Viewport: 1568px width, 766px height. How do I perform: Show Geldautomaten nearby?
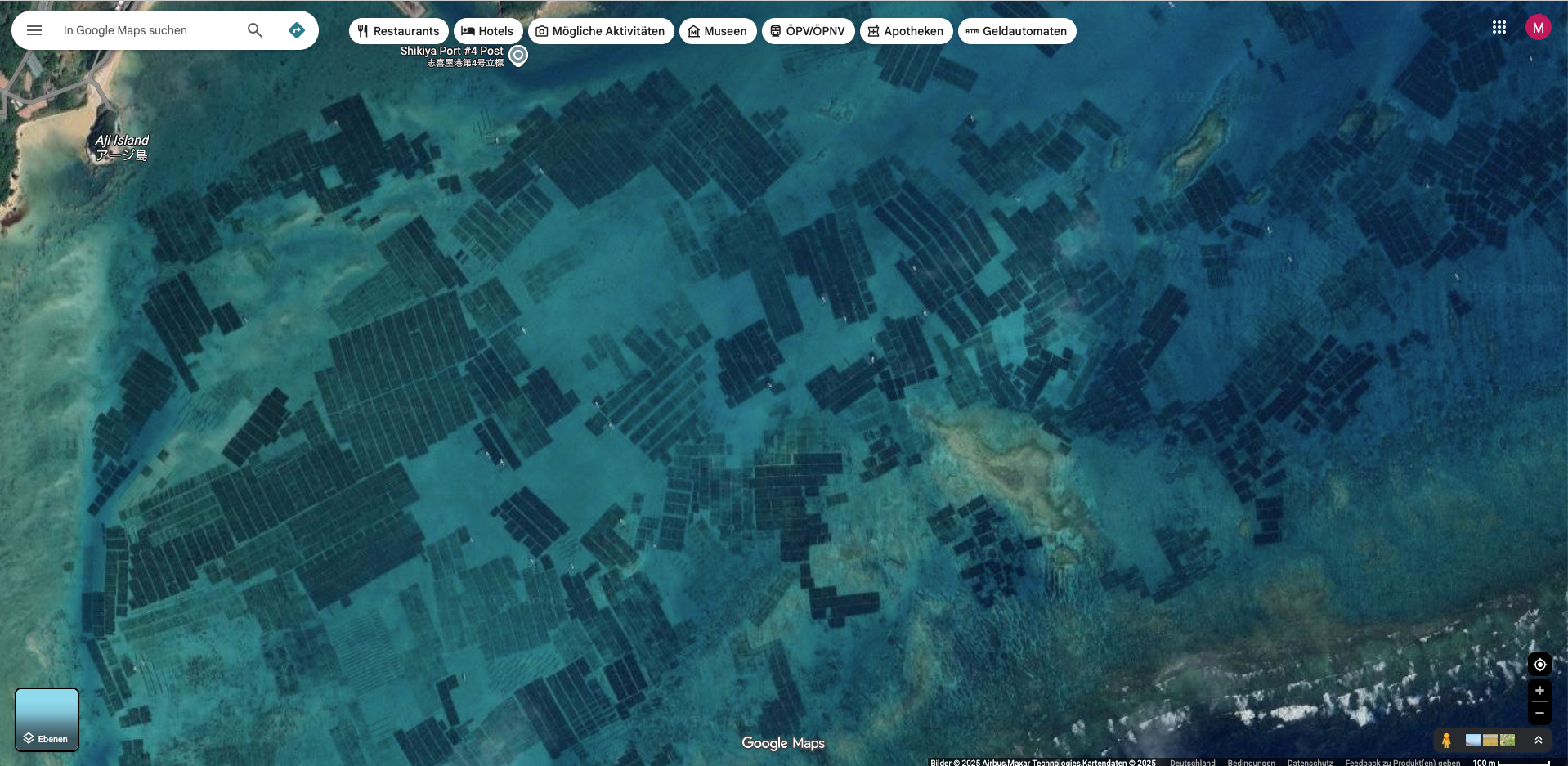click(x=1016, y=31)
